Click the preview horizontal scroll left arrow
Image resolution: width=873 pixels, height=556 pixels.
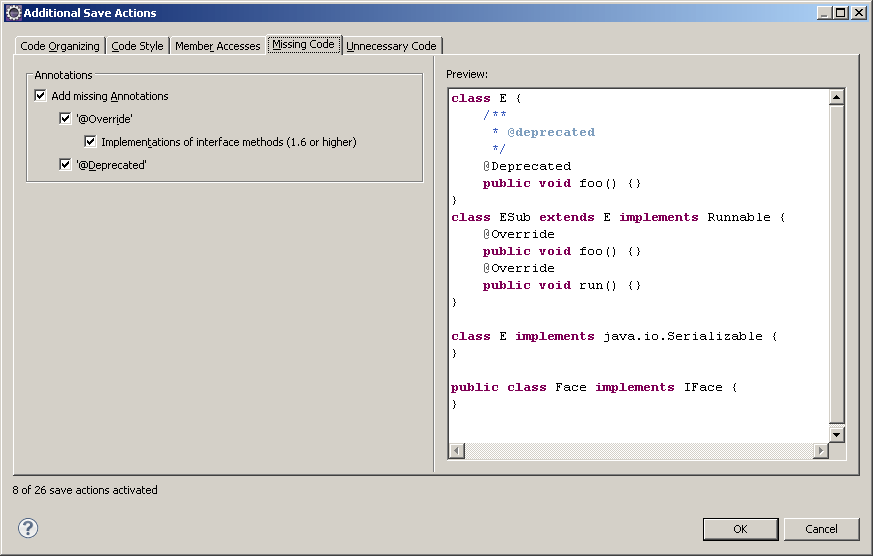coord(457,450)
